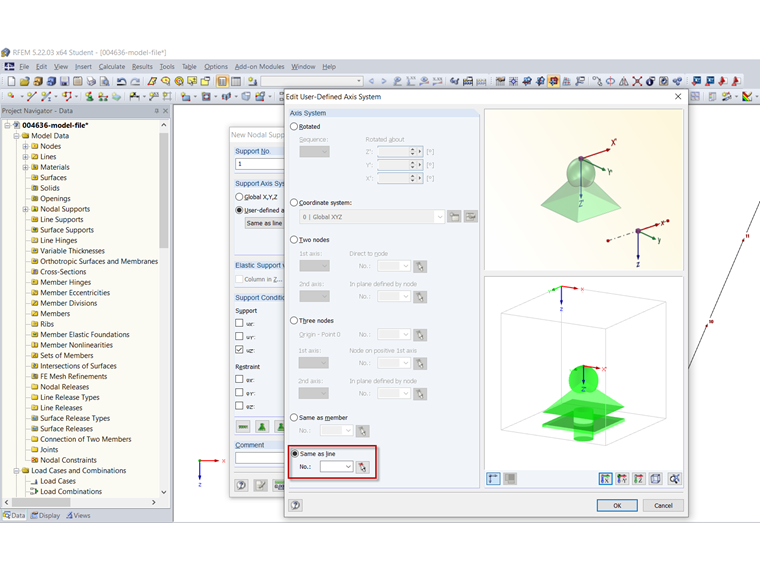Viewport: 760px width, 570px height.
Task: Click the rainbow color panel toolbar icon
Action: click(x=747, y=96)
